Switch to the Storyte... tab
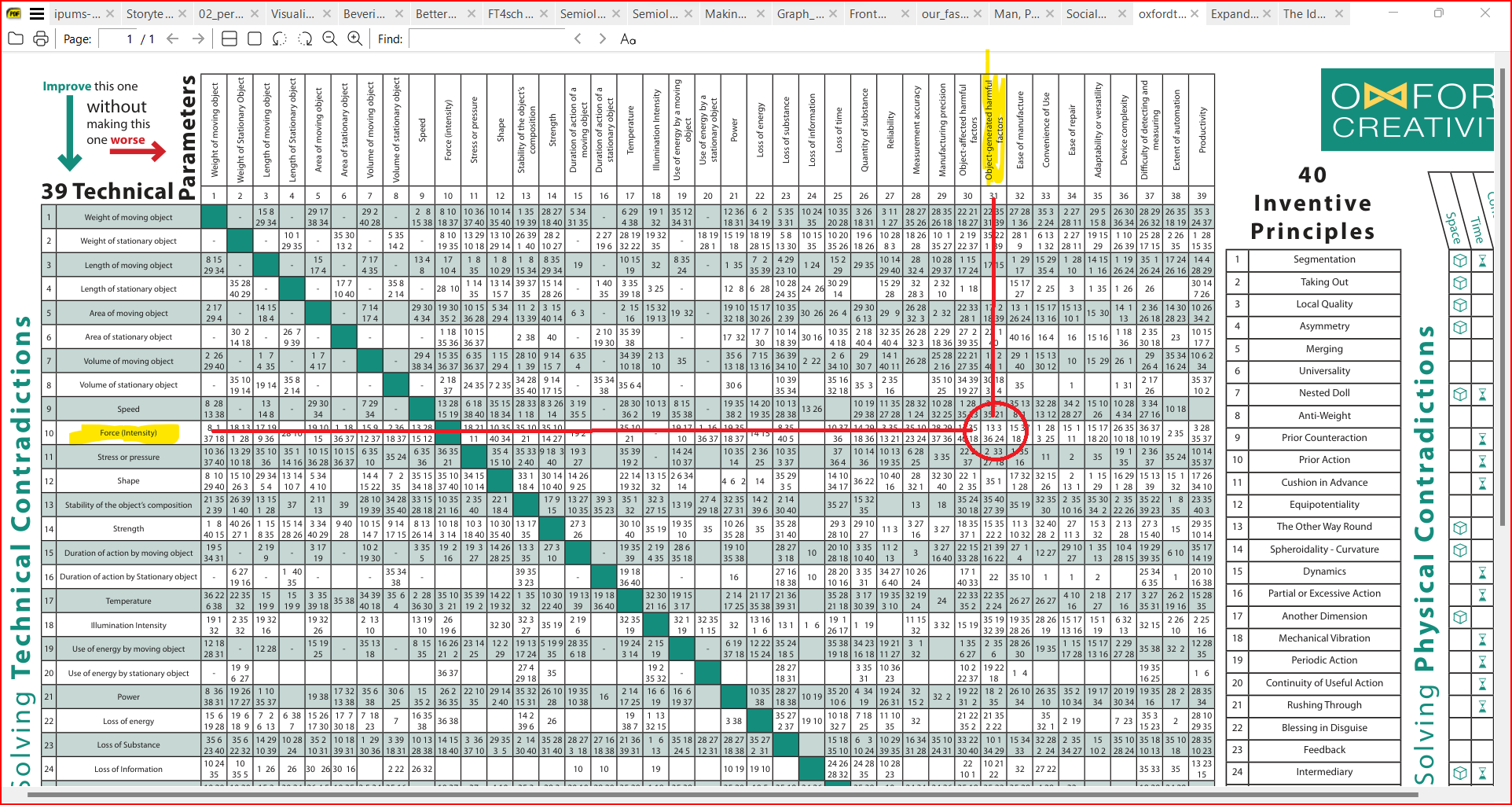1512x805 pixels. point(145,13)
